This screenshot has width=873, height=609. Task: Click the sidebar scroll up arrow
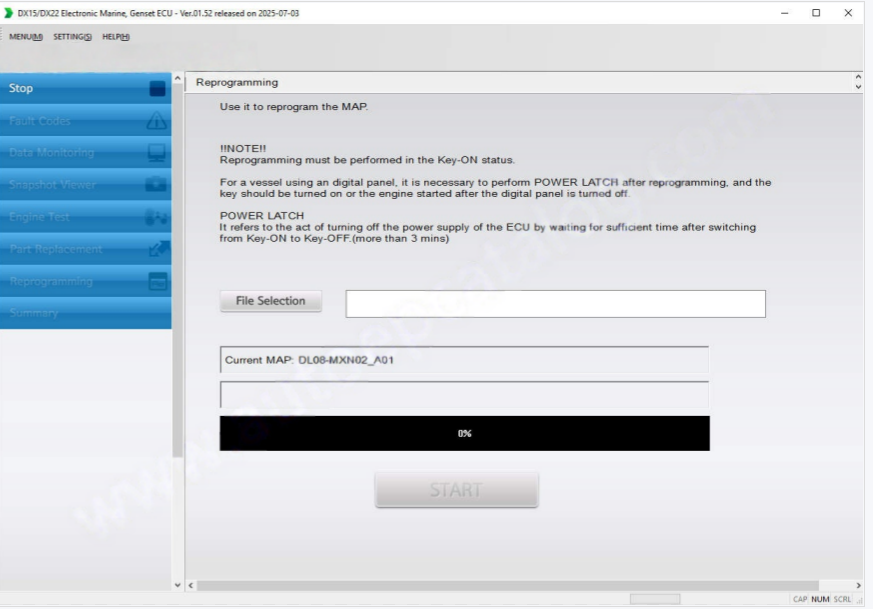point(178,79)
